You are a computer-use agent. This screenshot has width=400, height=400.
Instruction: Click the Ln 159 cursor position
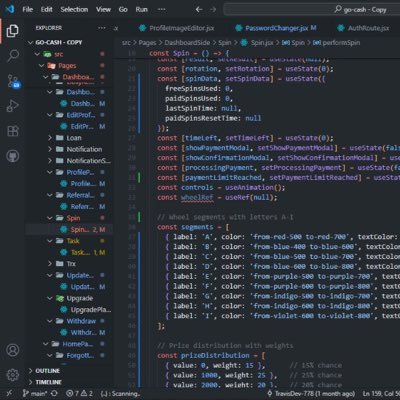pos(381,394)
